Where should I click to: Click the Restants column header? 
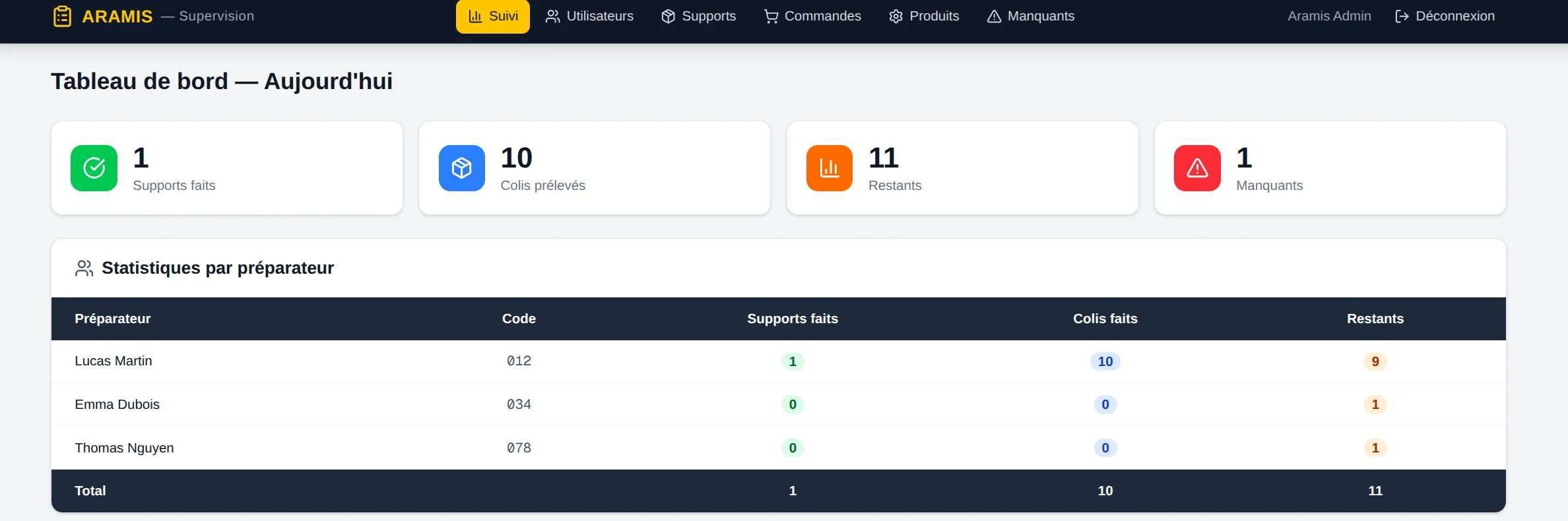pyautogui.click(x=1375, y=319)
